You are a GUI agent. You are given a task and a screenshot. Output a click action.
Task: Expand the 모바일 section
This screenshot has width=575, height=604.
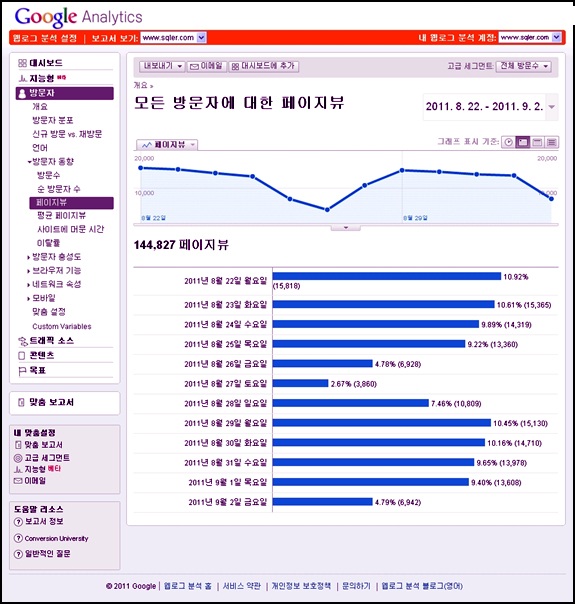(x=28, y=299)
